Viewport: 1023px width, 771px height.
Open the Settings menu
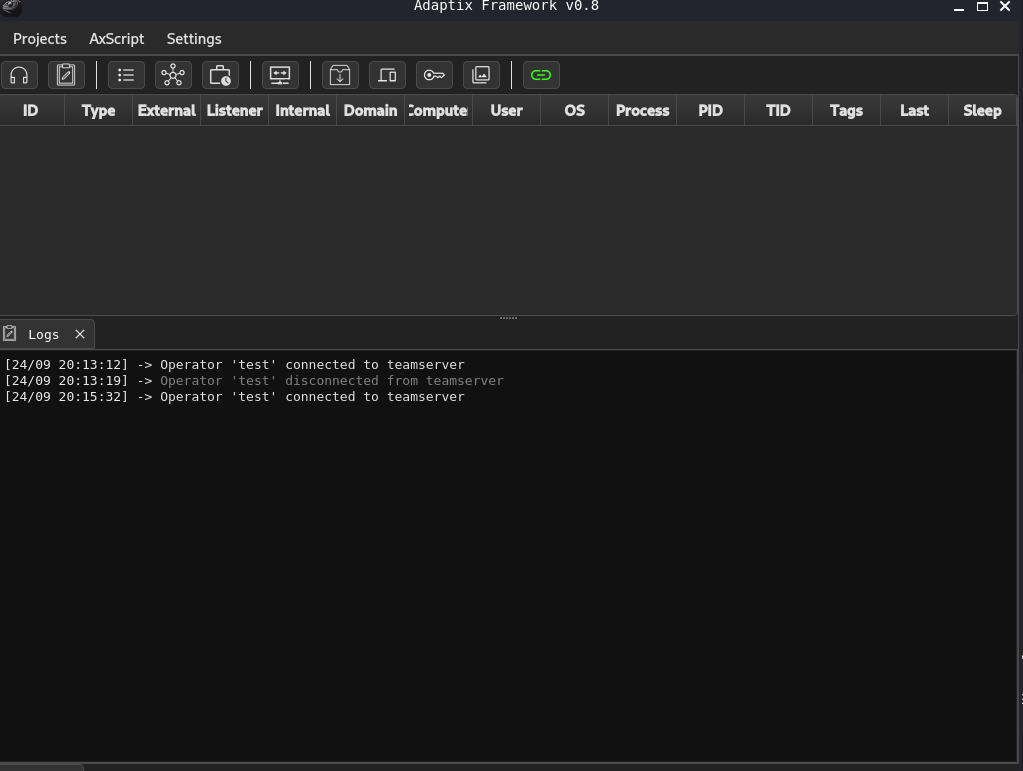click(194, 39)
